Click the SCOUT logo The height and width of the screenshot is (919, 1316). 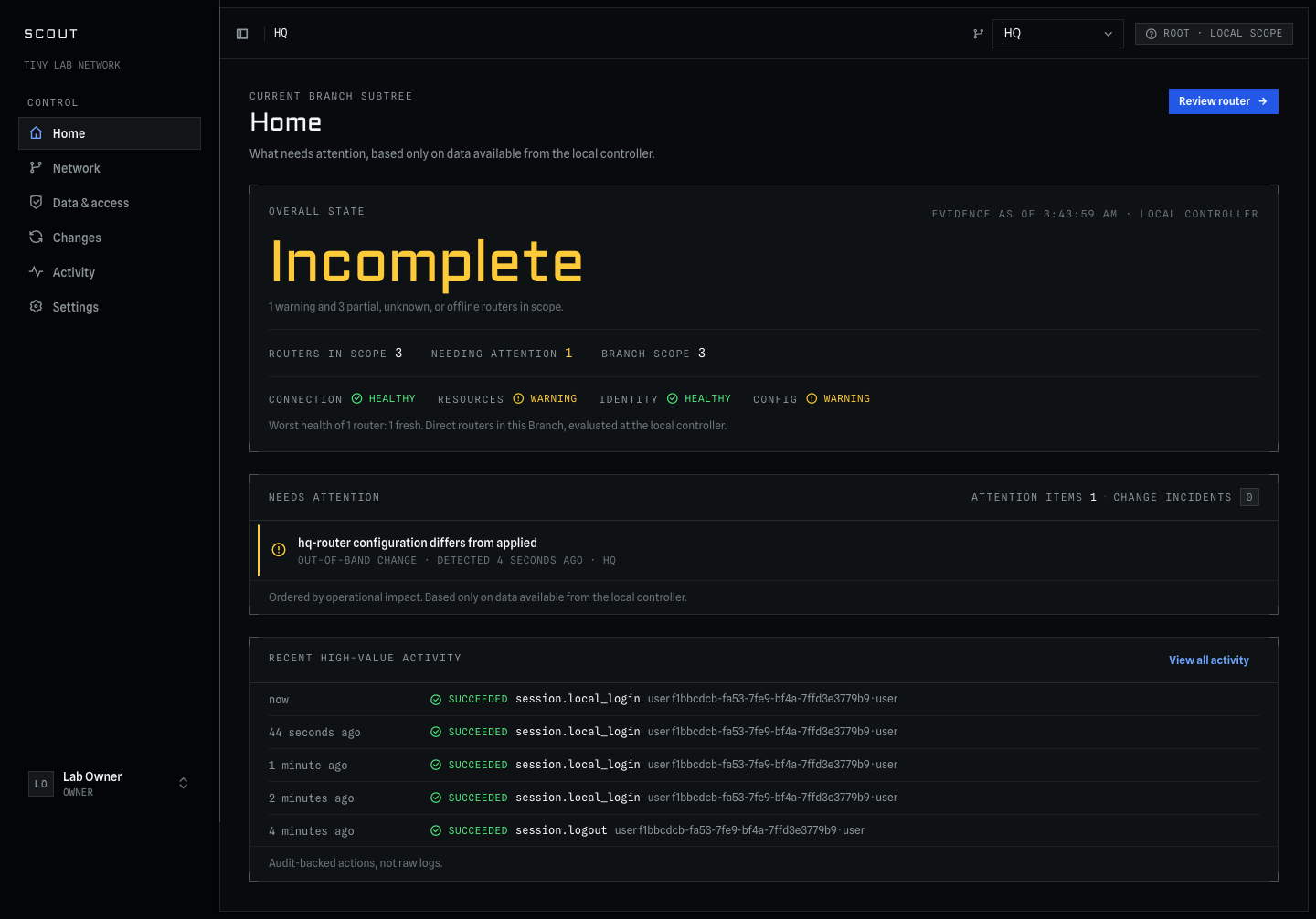click(x=51, y=34)
